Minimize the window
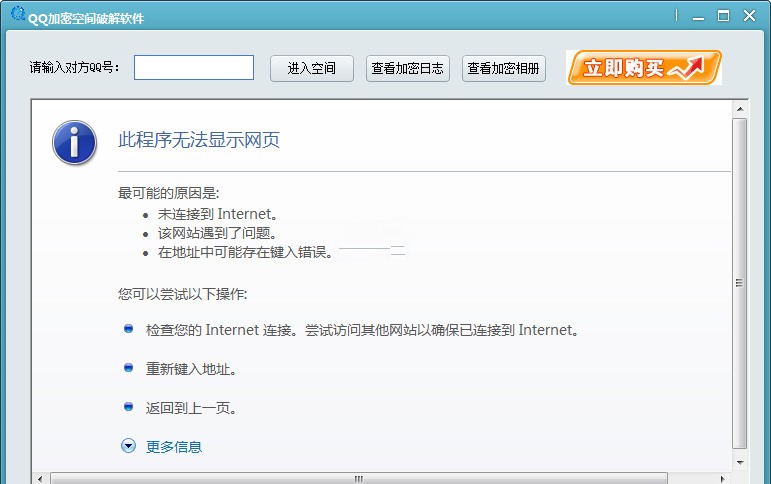 point(700,16)
